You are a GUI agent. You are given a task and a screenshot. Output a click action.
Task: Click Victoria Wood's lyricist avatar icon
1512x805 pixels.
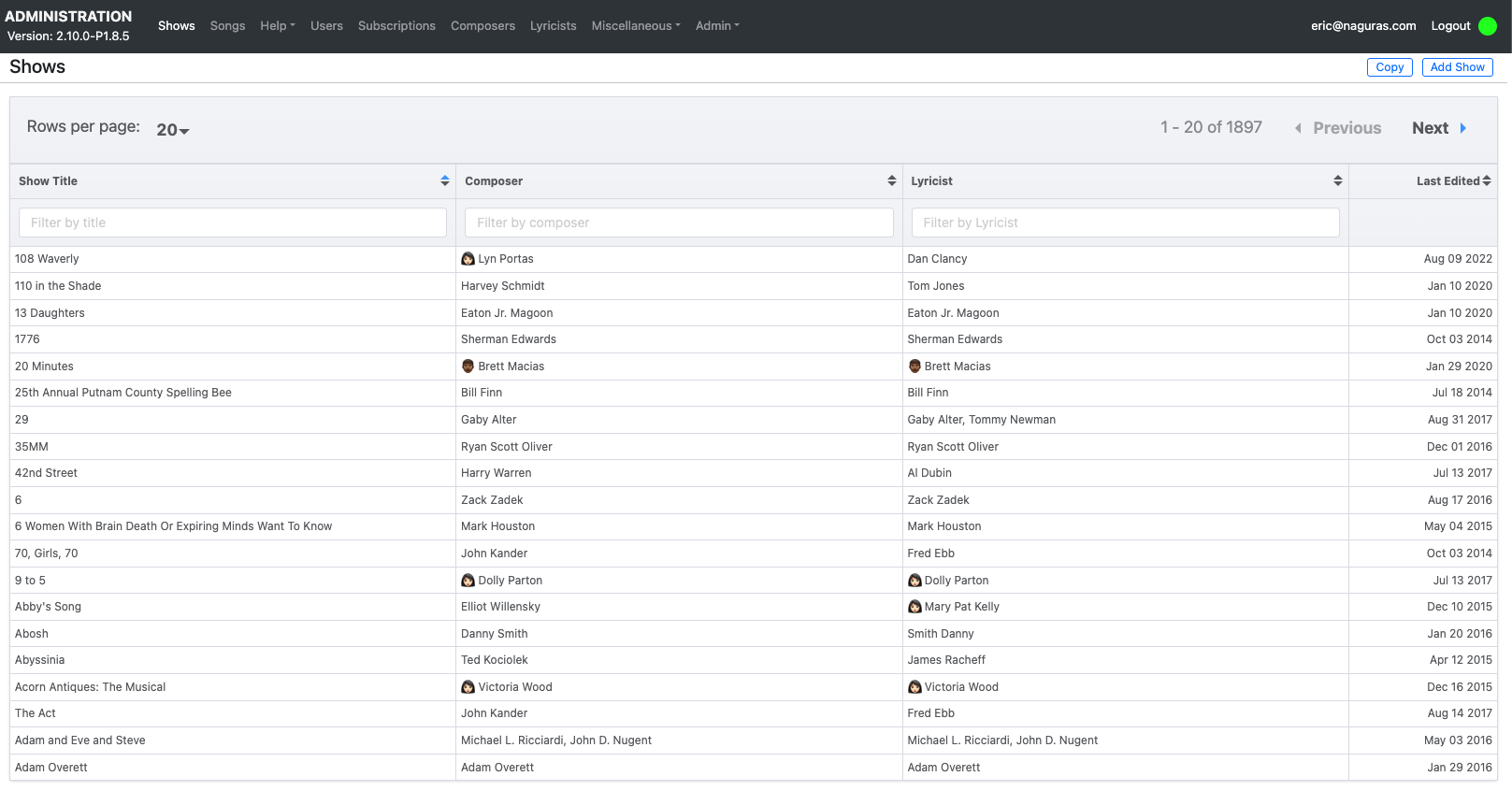pos(914,687)
